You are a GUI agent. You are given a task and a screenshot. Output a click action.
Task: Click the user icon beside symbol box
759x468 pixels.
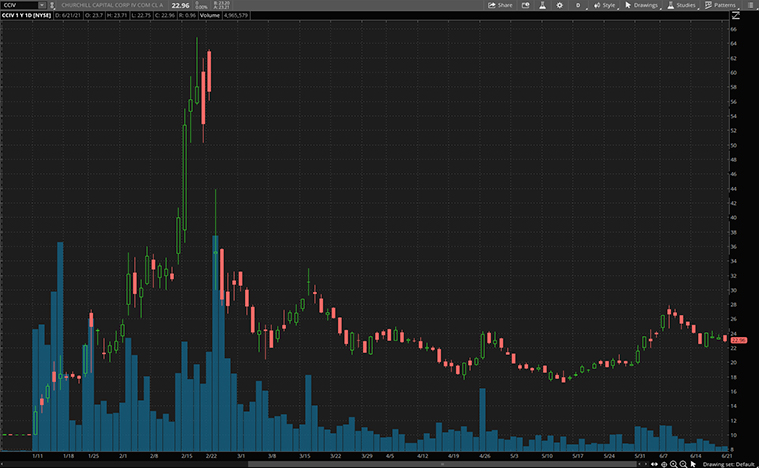[x=53, y=5]
